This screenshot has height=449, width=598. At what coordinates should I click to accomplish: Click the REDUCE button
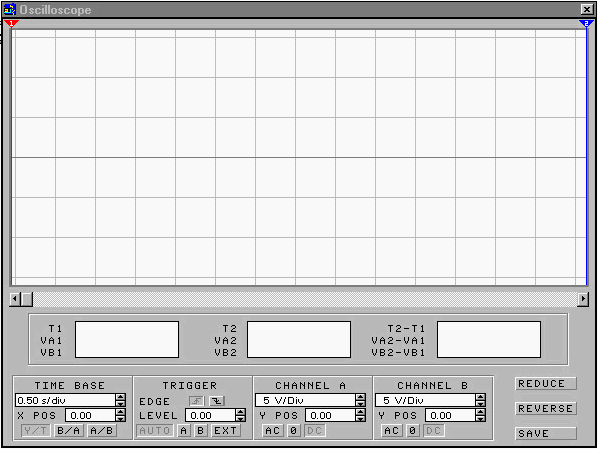pyautogui.click(x=546, y=383)
